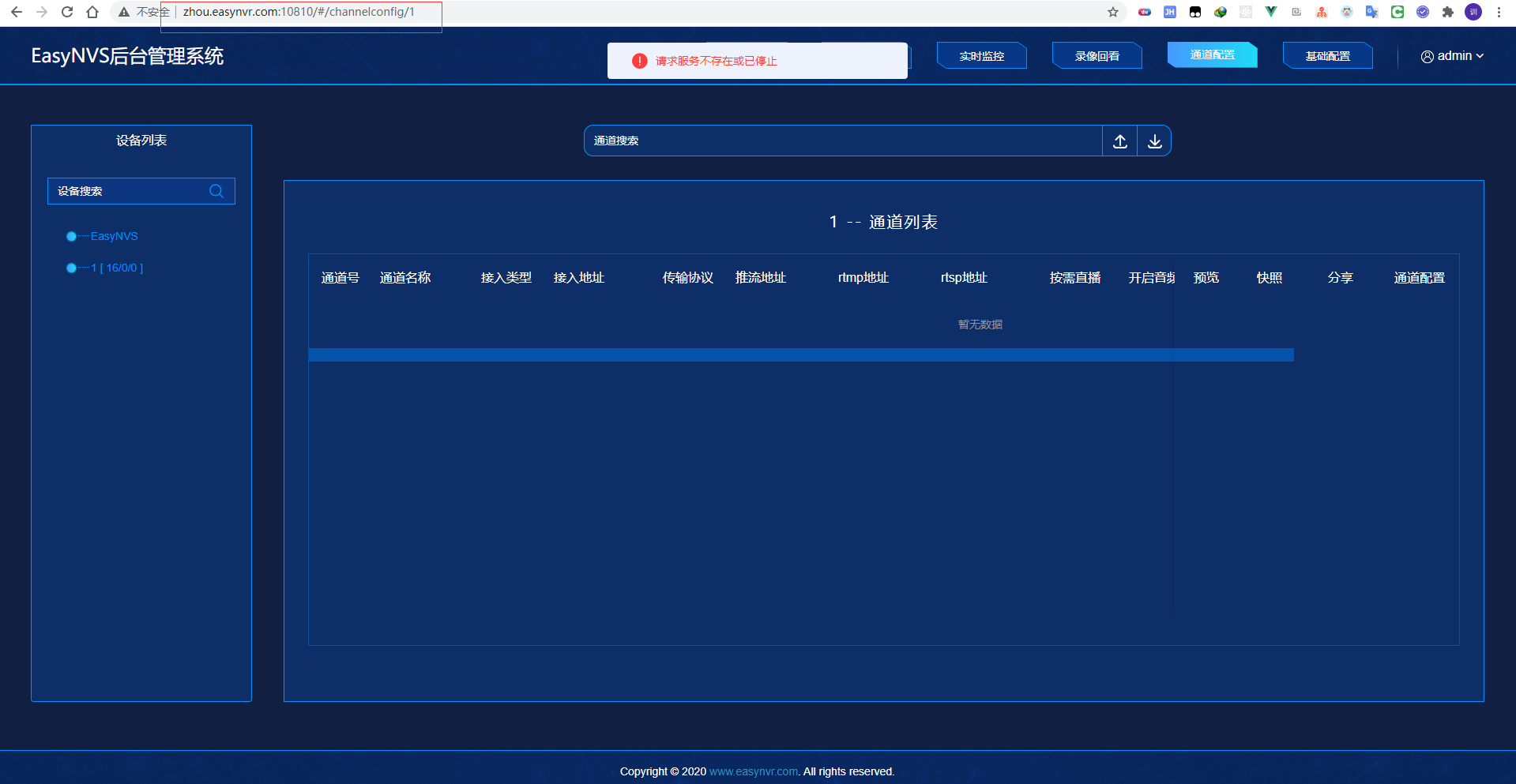Click the 按需直播 column header

click(1075, 278)
